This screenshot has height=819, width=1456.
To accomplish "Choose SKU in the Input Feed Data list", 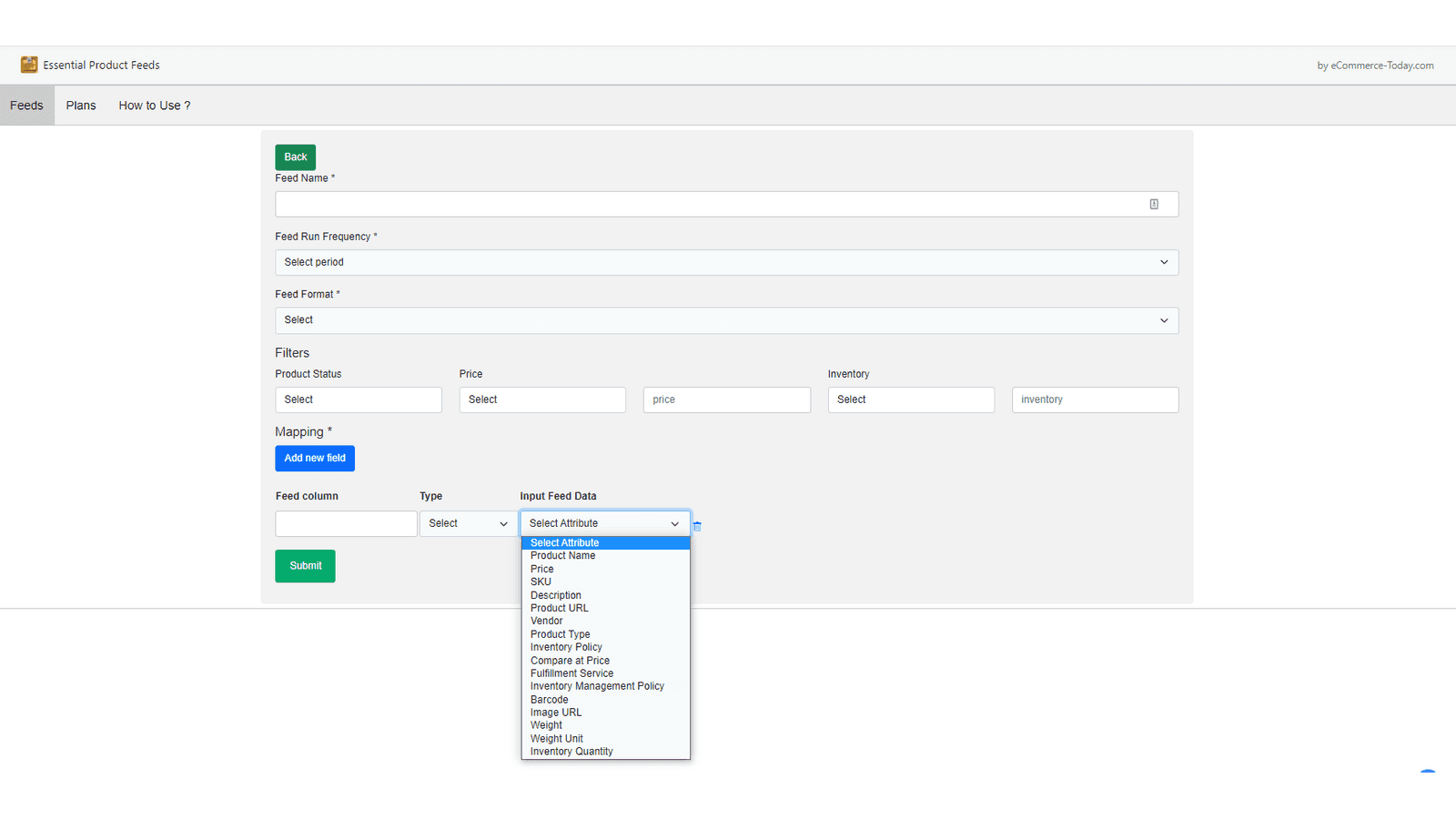I will pyautogui.click(x=541, y=581).
